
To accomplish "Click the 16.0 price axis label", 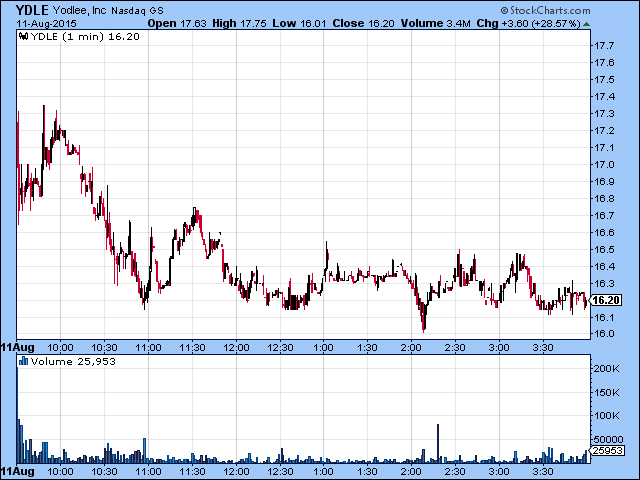I will 604,333.
